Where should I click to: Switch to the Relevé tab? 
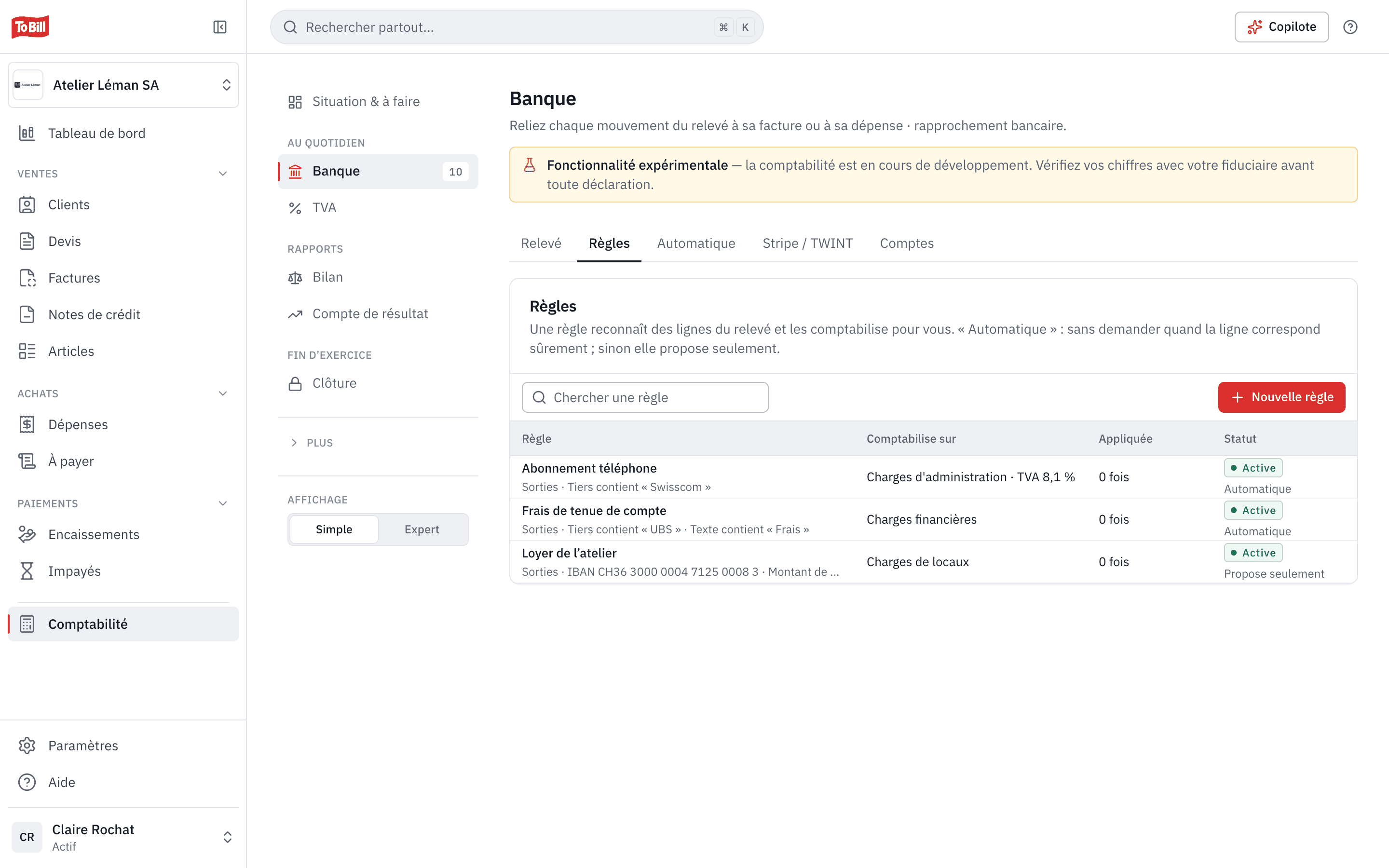(541, 244)
